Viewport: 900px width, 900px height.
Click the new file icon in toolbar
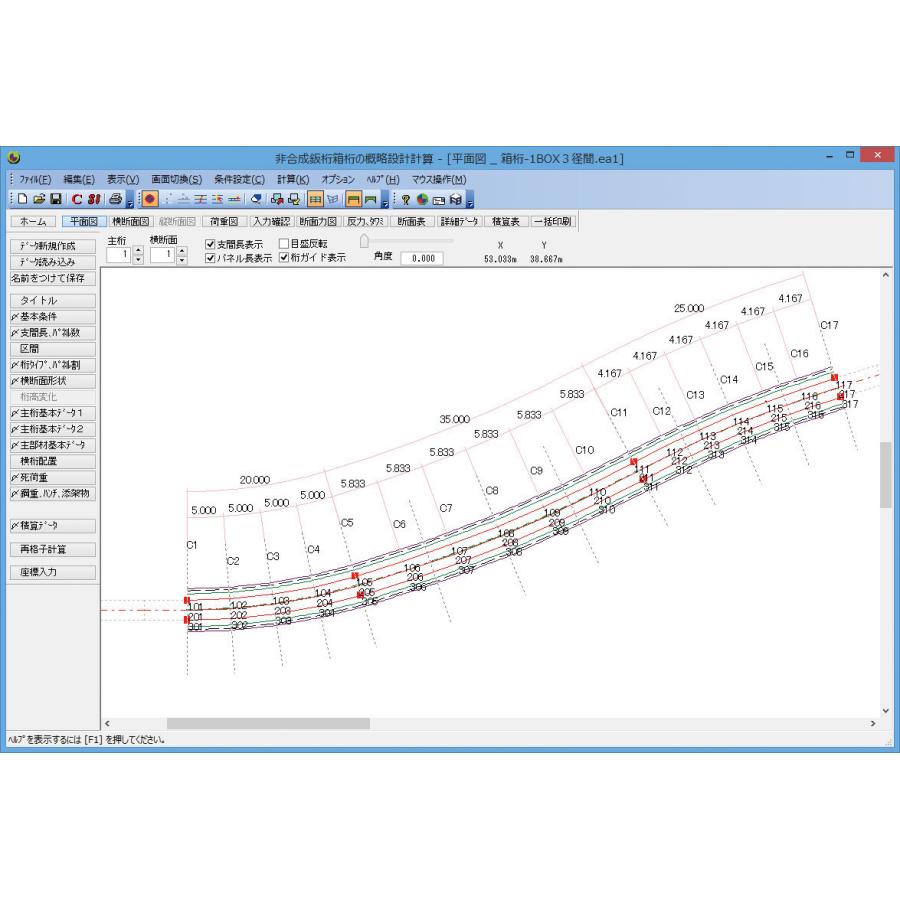pyautogui.click(x=22, y=199)
